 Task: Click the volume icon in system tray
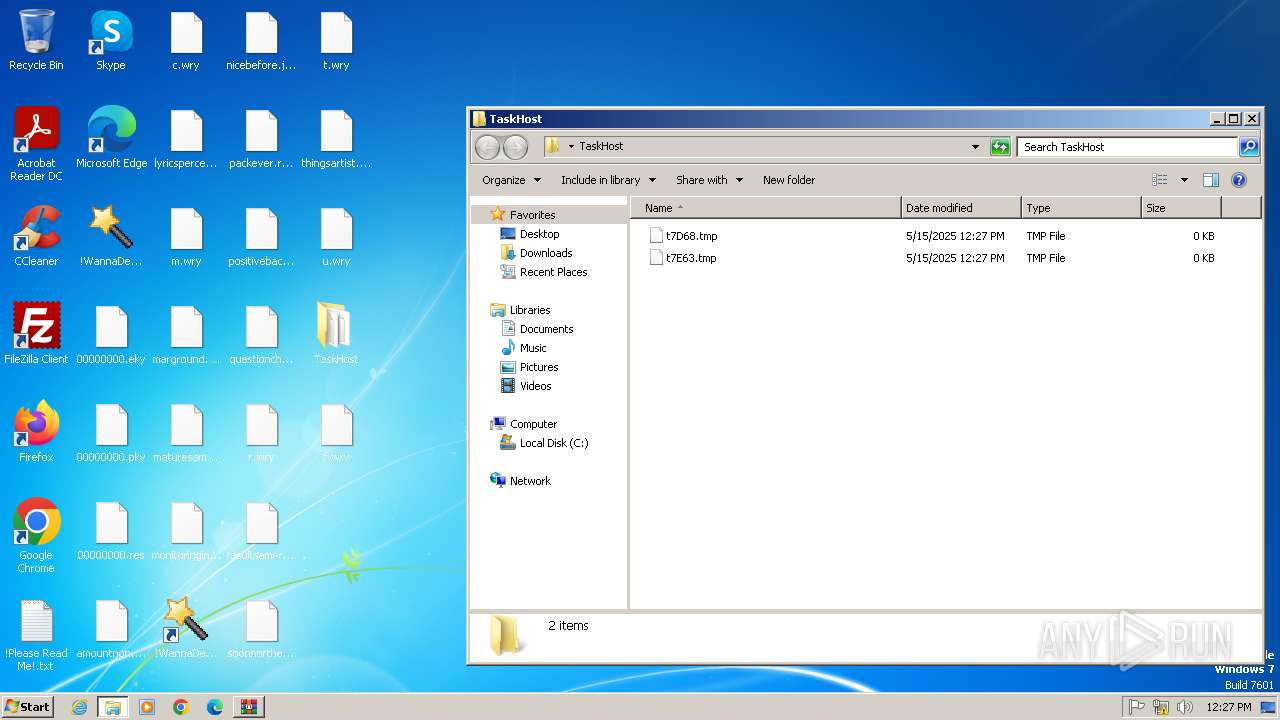point(1185,707)
